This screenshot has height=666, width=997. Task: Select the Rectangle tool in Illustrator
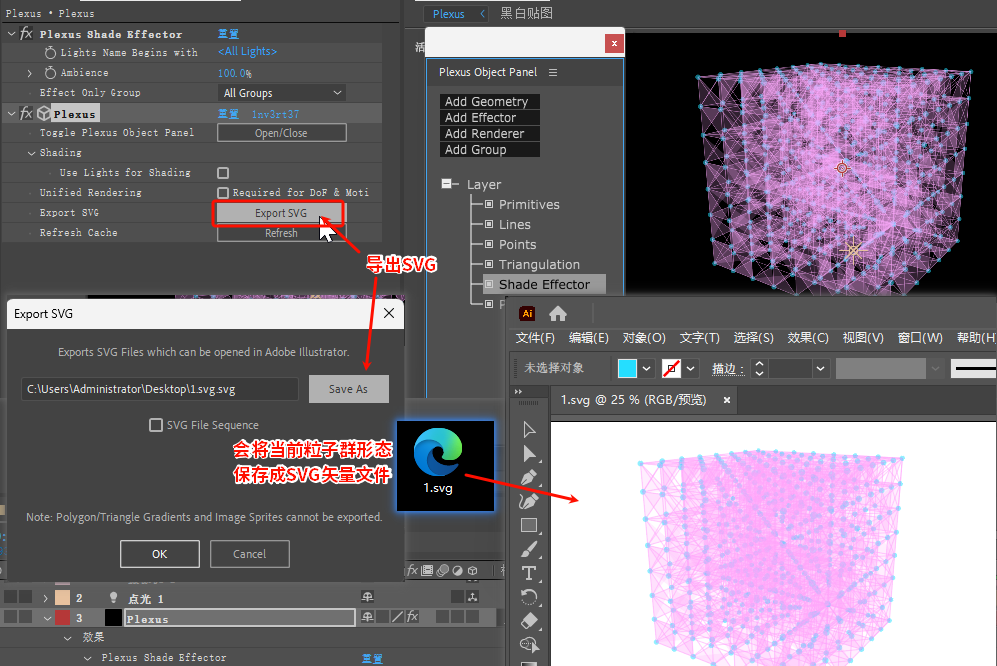(528, 525)
